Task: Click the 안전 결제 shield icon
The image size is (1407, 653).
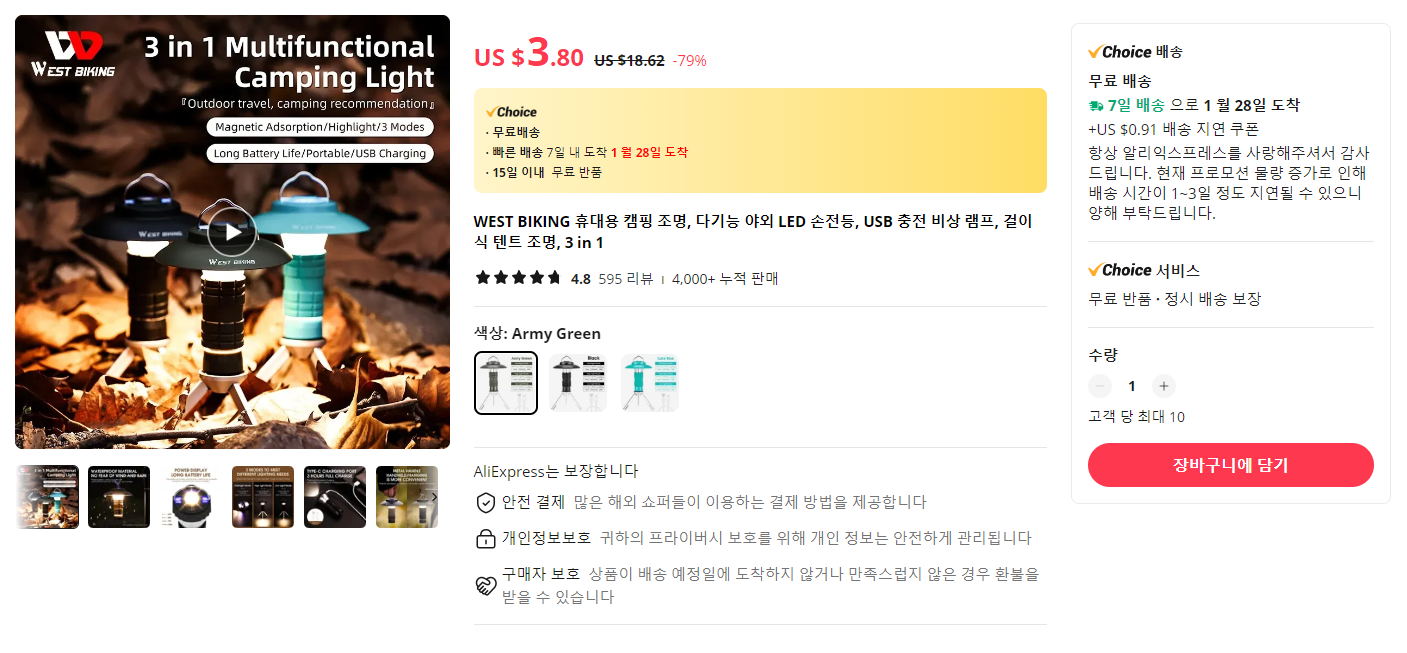Action: [x=485, y=503]
